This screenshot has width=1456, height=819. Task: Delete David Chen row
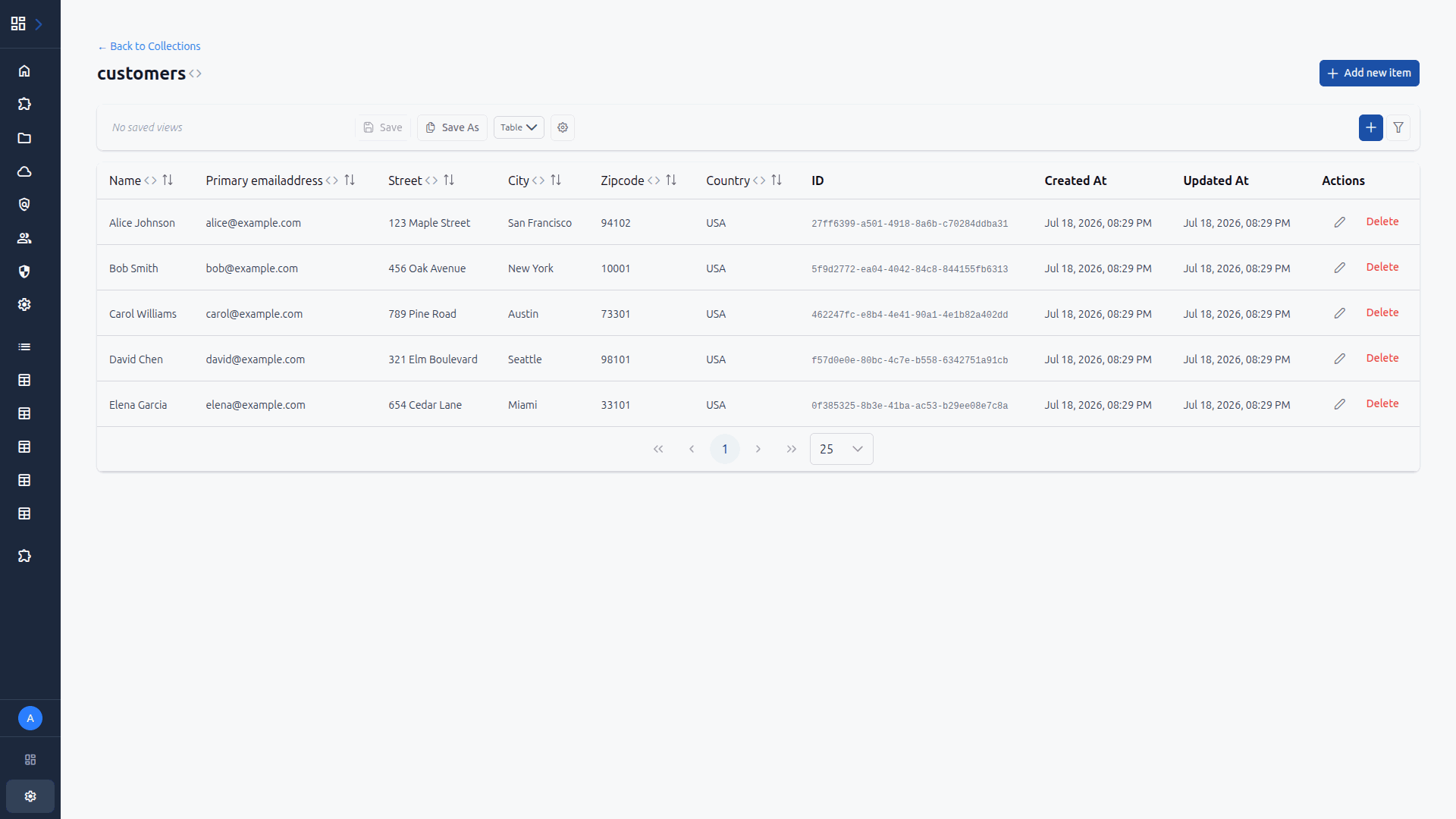pyautogui.click(x=1382, y=358)
